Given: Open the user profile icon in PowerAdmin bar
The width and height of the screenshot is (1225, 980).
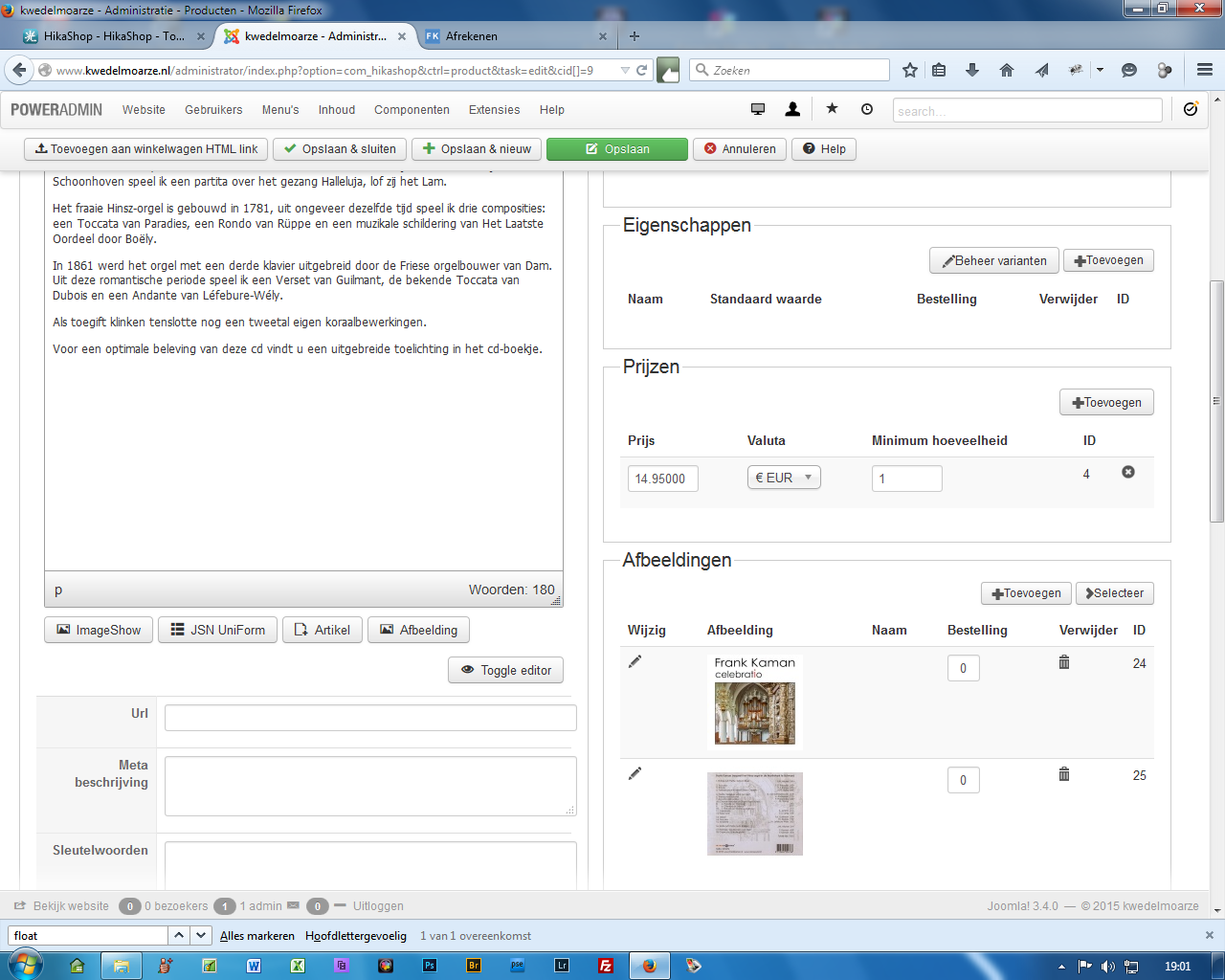Looking at the screenshot, I should pyautogui.click(x=792, y=109).
